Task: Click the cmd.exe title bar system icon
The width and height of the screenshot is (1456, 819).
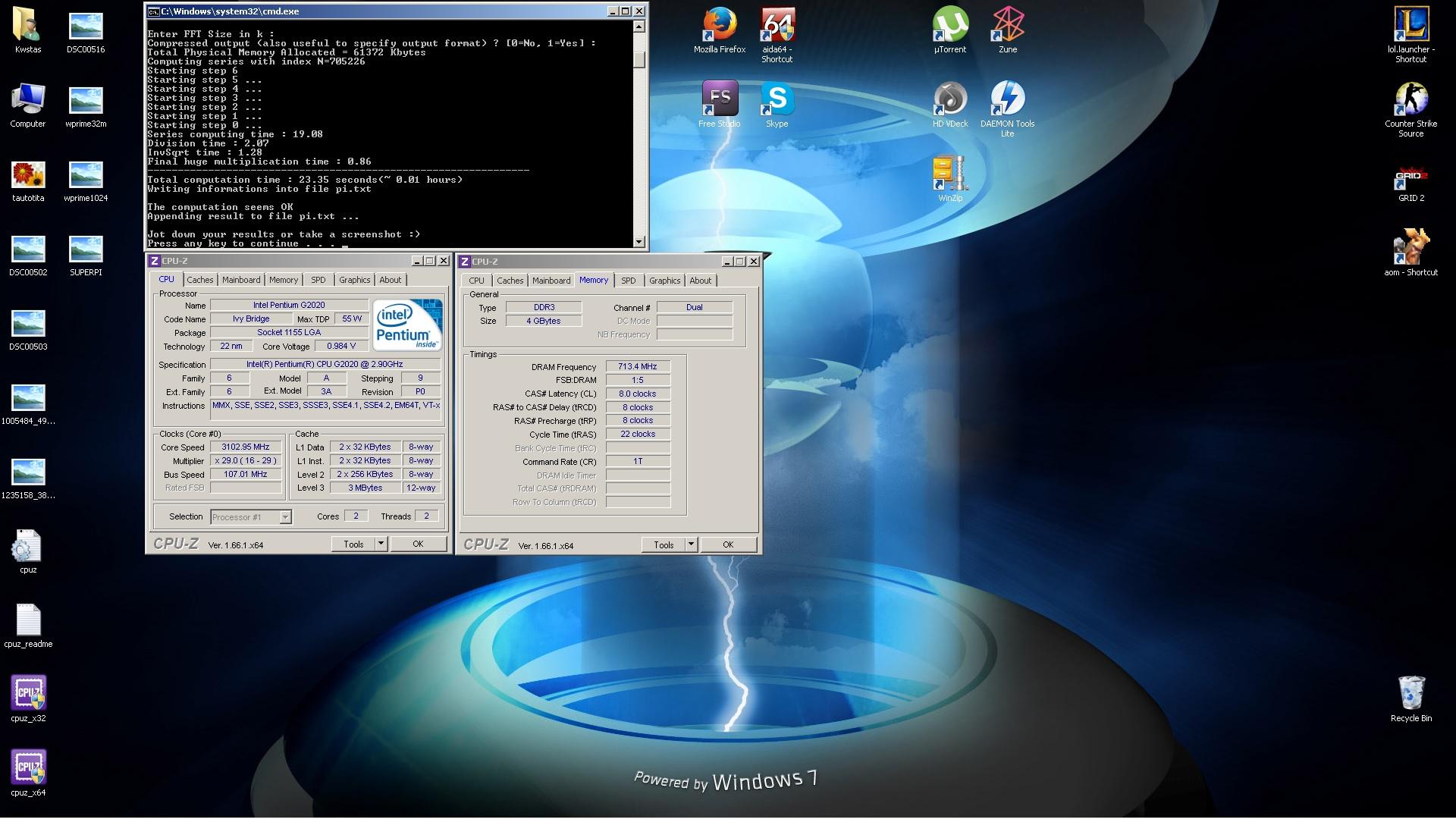Action: (153, 11)
